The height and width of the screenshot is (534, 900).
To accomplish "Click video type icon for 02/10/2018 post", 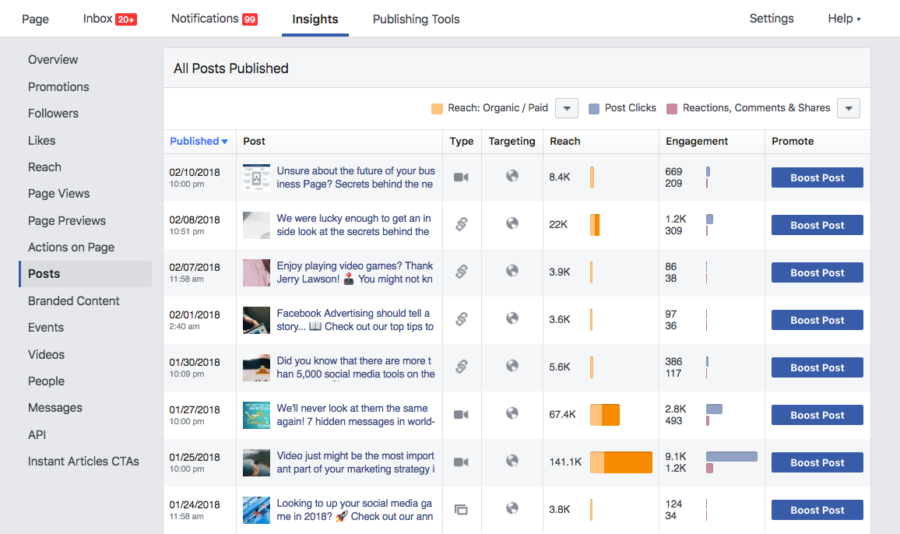I will click(461, 177).
